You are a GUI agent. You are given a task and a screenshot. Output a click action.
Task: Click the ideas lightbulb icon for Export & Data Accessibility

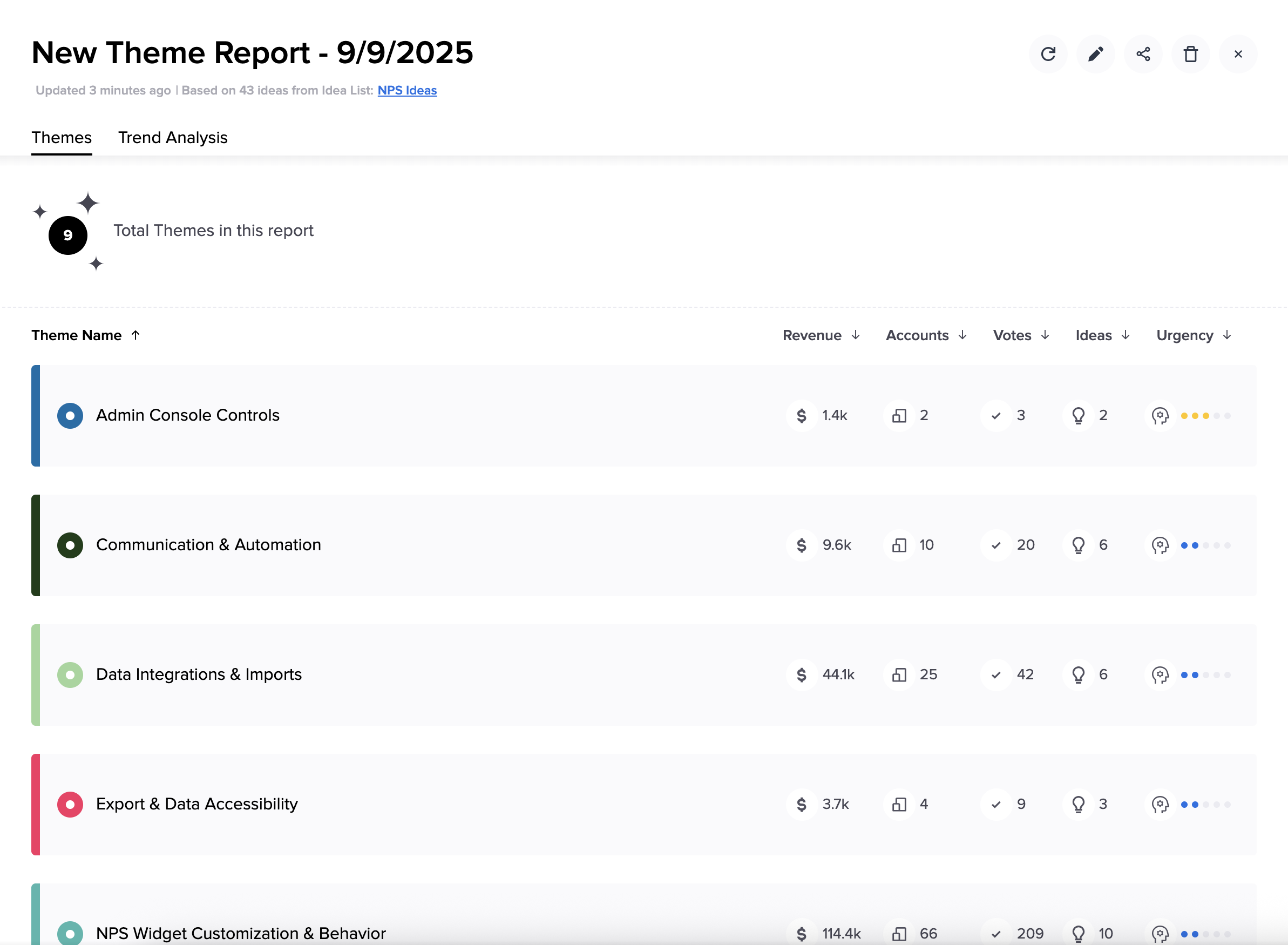[x=1078, y=805]
